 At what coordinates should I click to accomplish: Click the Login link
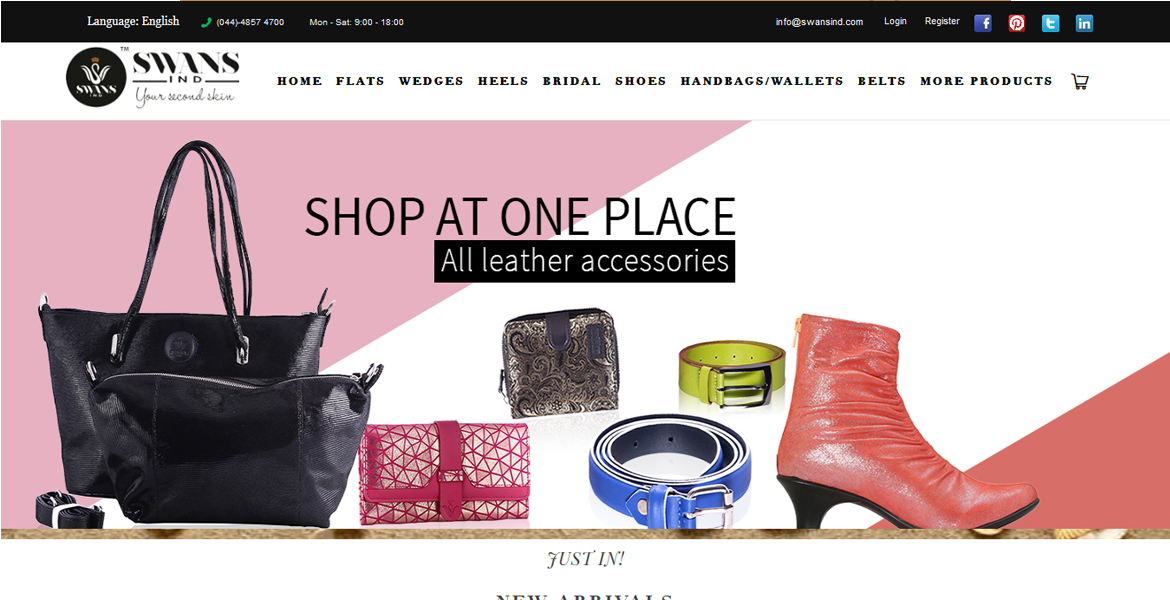tap(895, 21)
